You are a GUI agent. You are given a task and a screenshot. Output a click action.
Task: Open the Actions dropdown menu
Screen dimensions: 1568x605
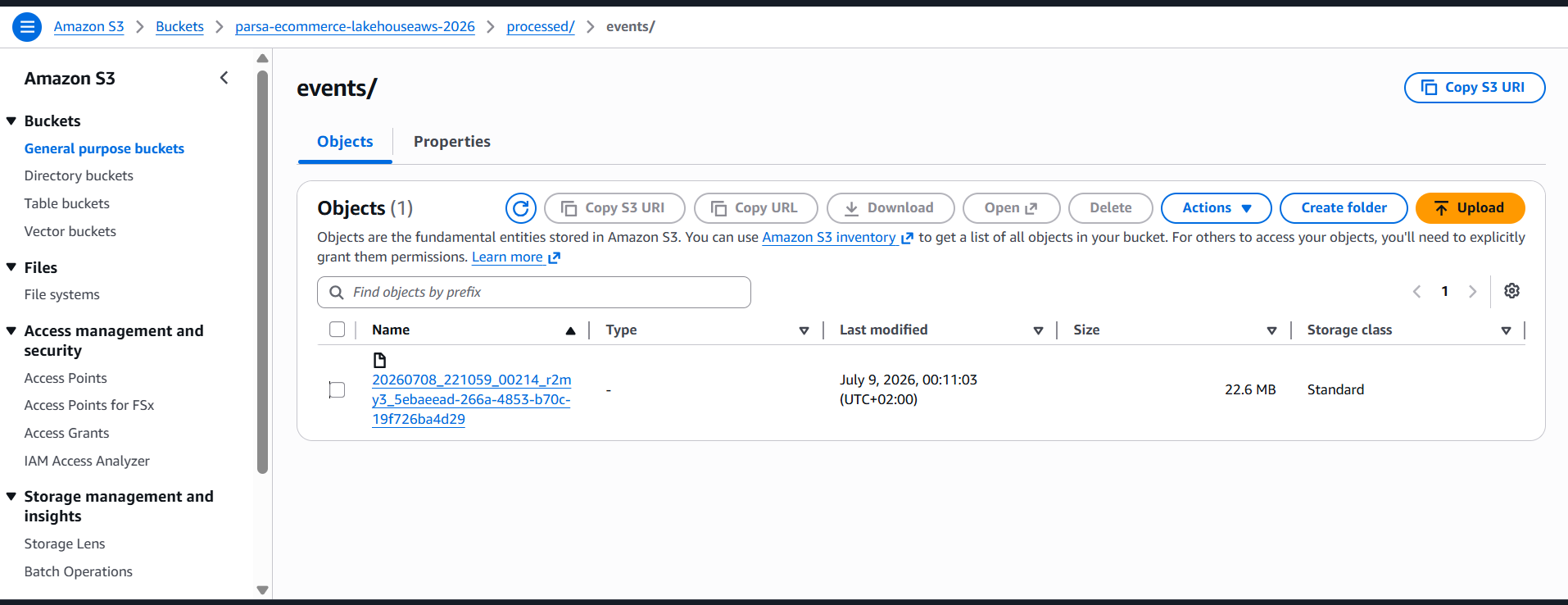pos(1216,208)
